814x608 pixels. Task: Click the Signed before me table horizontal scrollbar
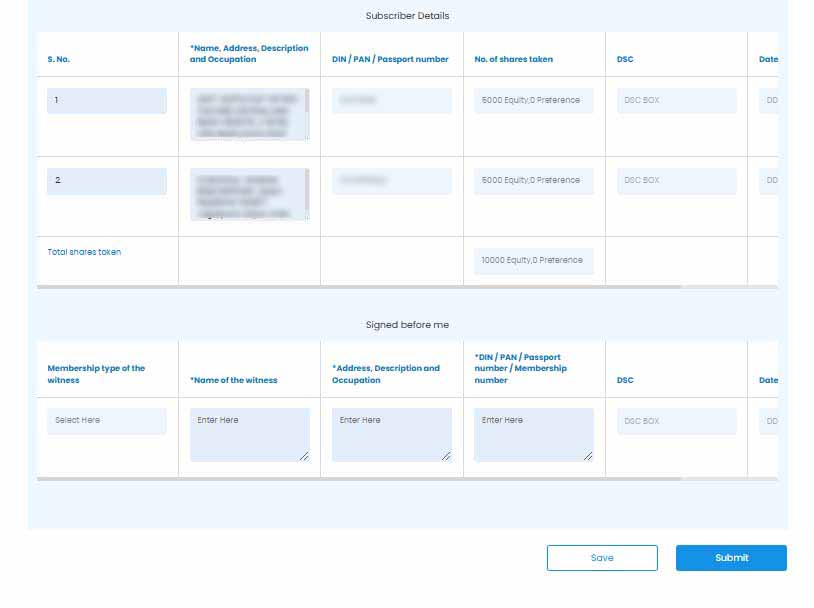tap(360, 479)
